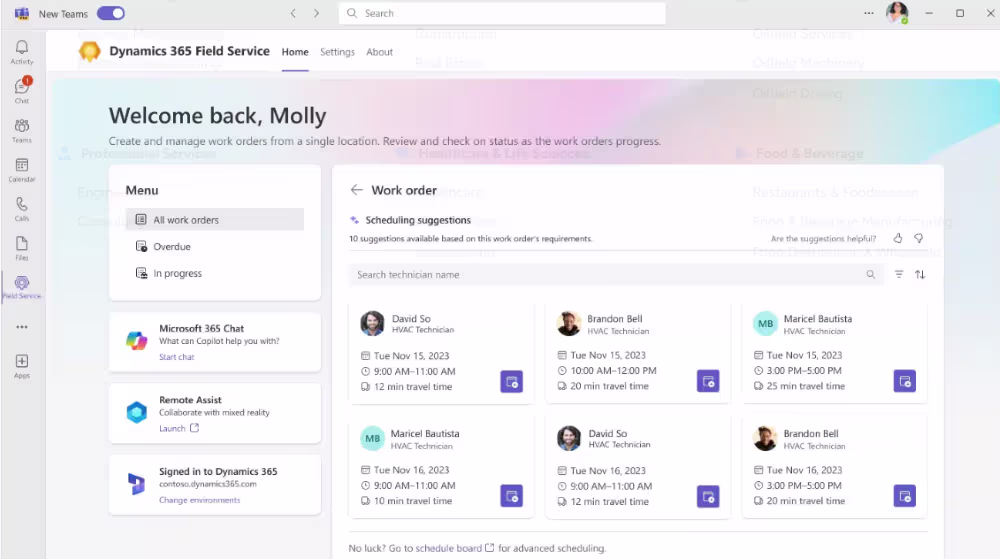The width and height of the screenshot is (1000, 559).
Task: Go to Calendar in Teams sidebar
Action: (x=21, y=170)
